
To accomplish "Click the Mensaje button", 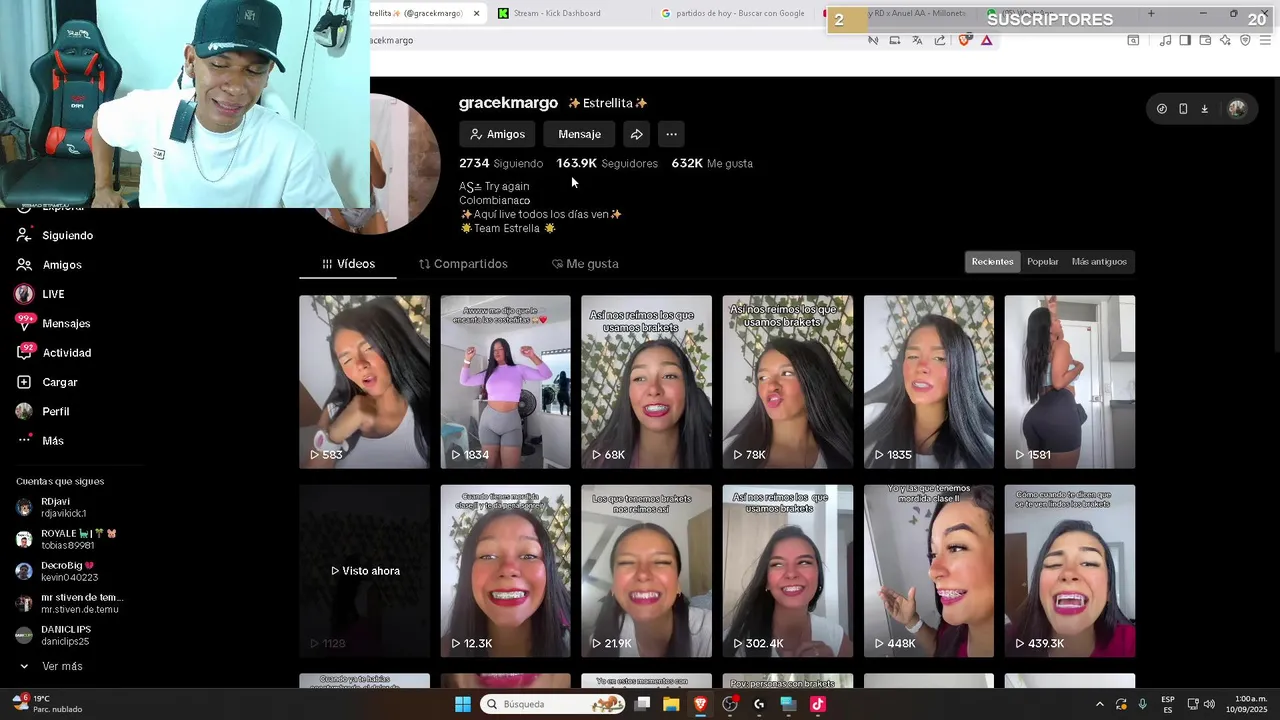I will coord(579,134).
